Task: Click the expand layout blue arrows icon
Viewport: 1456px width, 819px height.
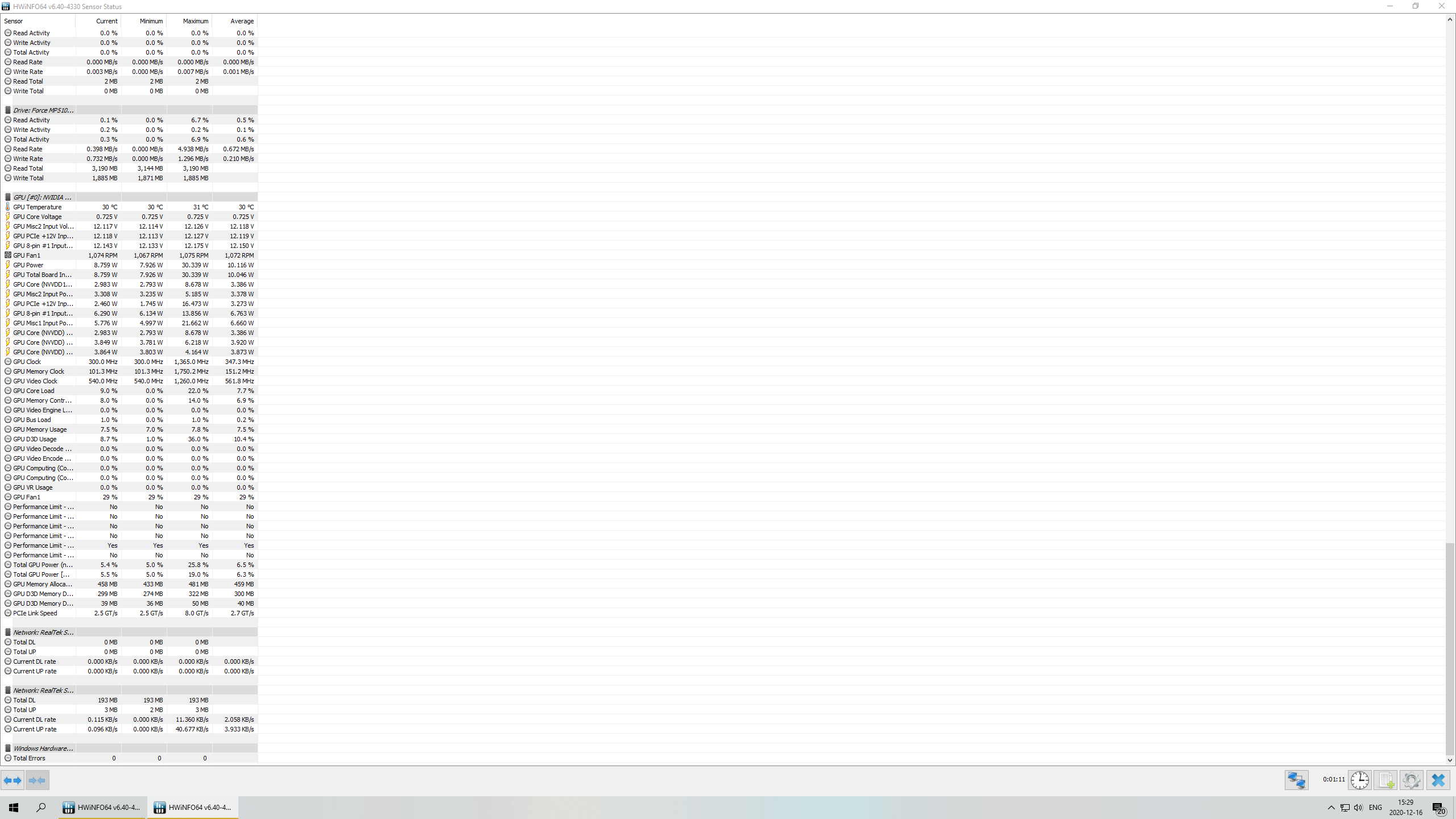Action: (x=13, y=780)
